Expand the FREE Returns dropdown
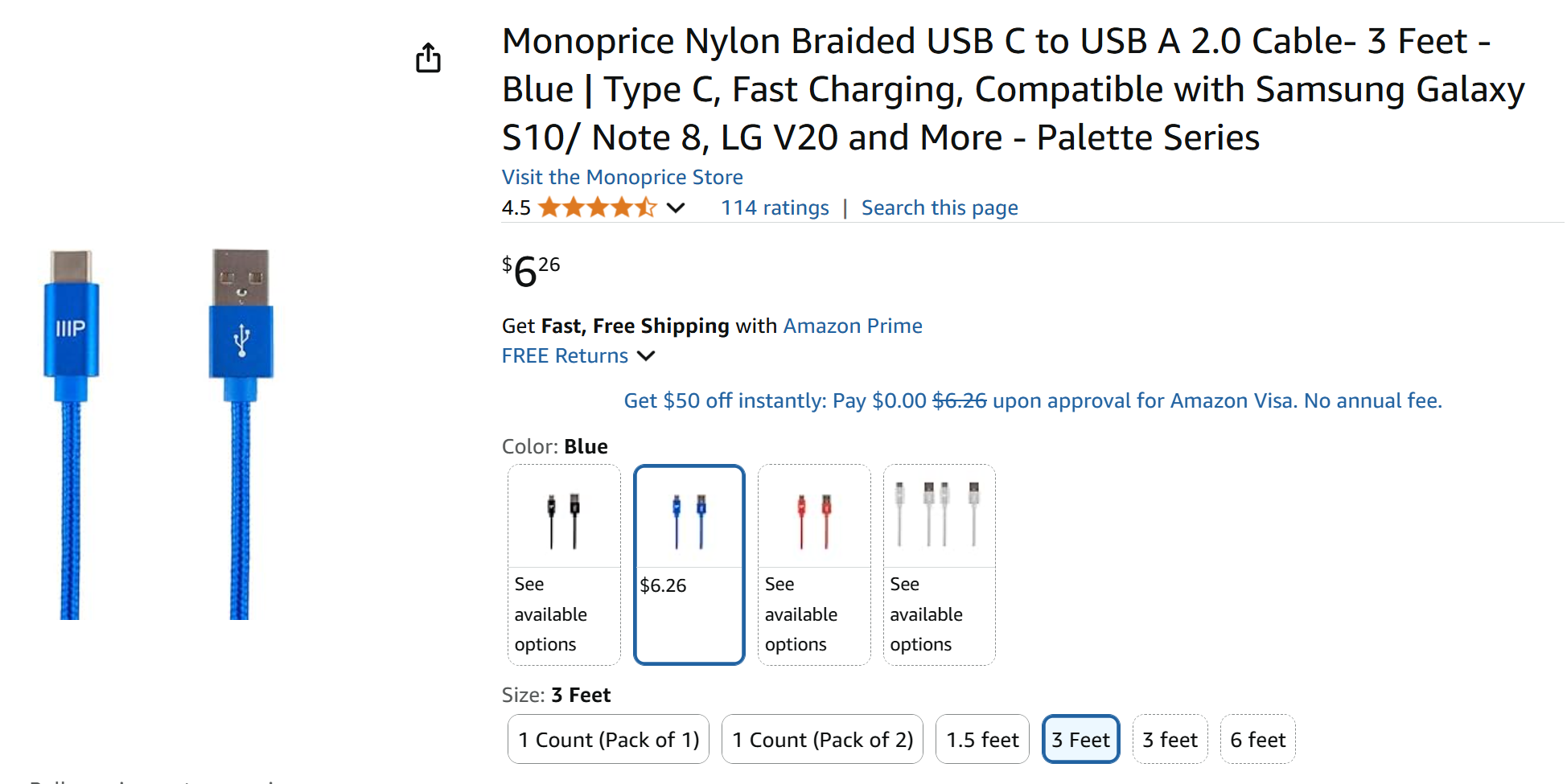 pyautogui.click(x=646, y=355)
